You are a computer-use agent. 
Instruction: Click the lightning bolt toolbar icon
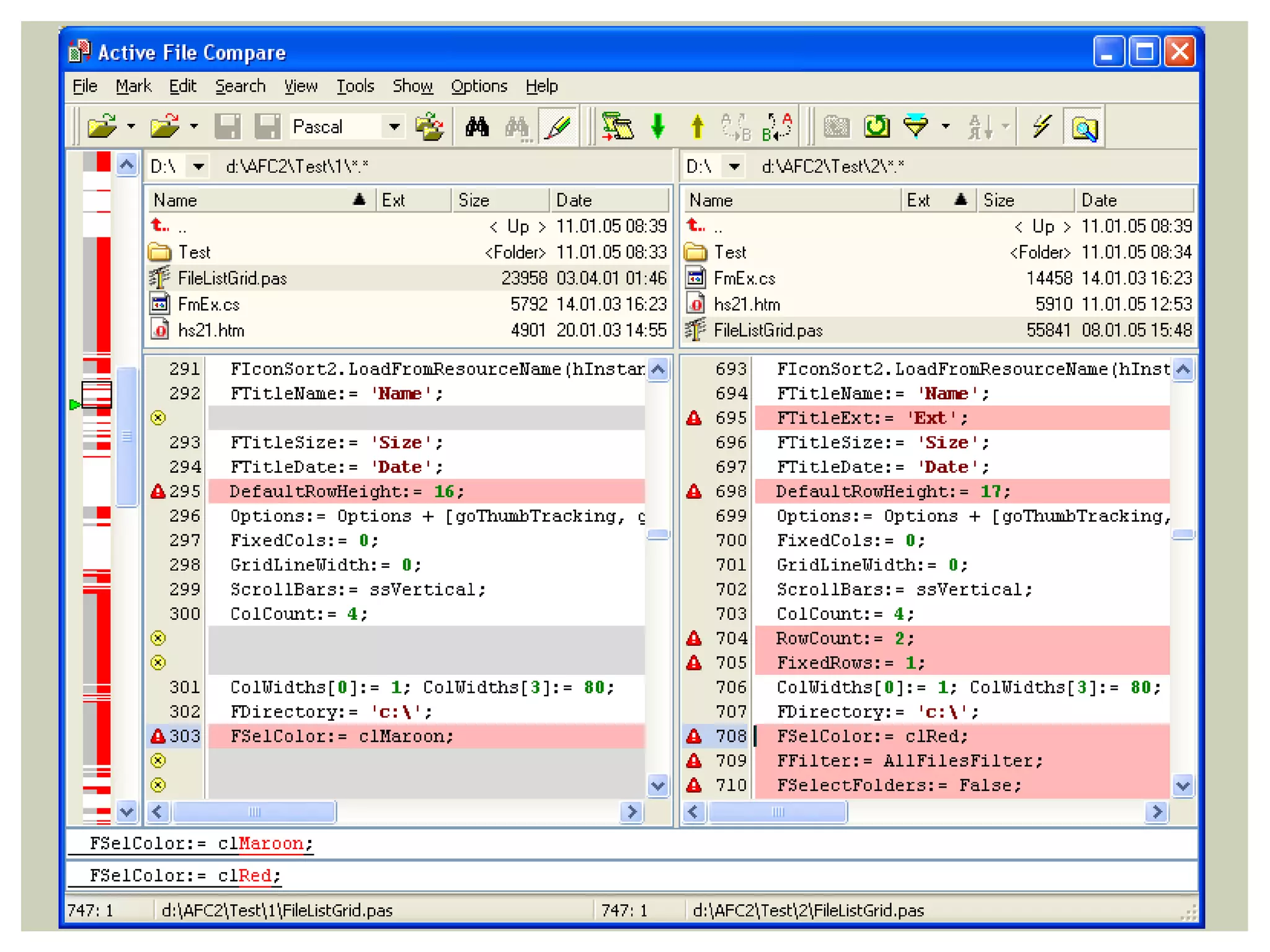(1041, 127)
